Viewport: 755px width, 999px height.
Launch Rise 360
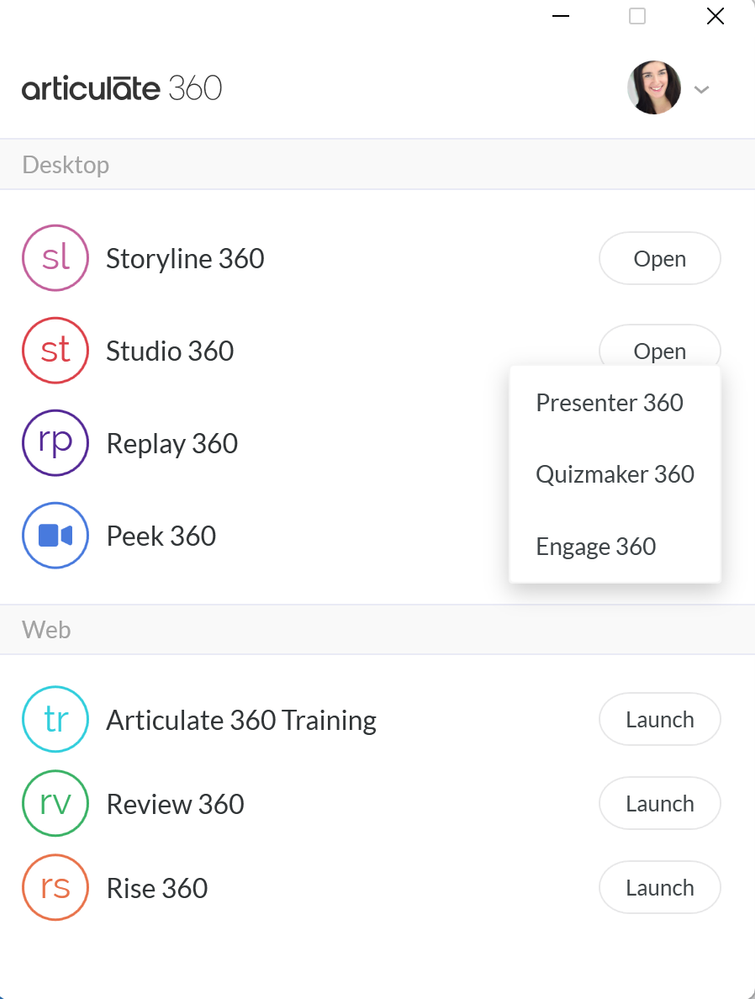point(659,888)
